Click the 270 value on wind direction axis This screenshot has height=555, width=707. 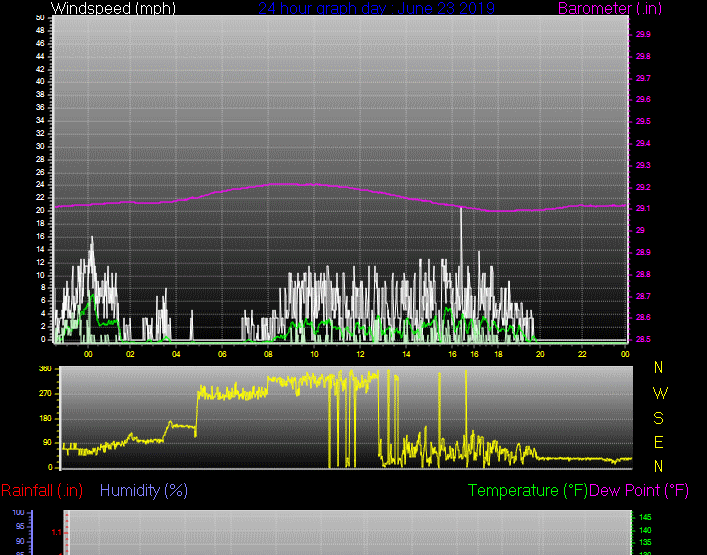tap(47, 394)
